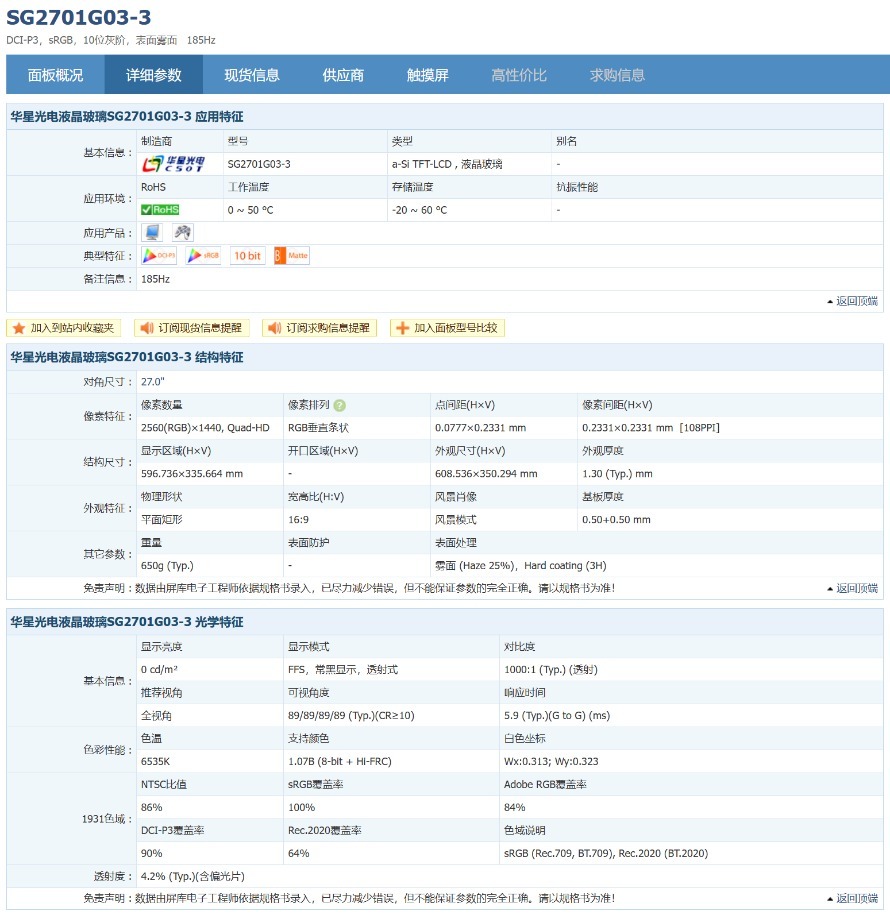
Task: Click aspect ratio value 16:9
Action: [298, 519]
